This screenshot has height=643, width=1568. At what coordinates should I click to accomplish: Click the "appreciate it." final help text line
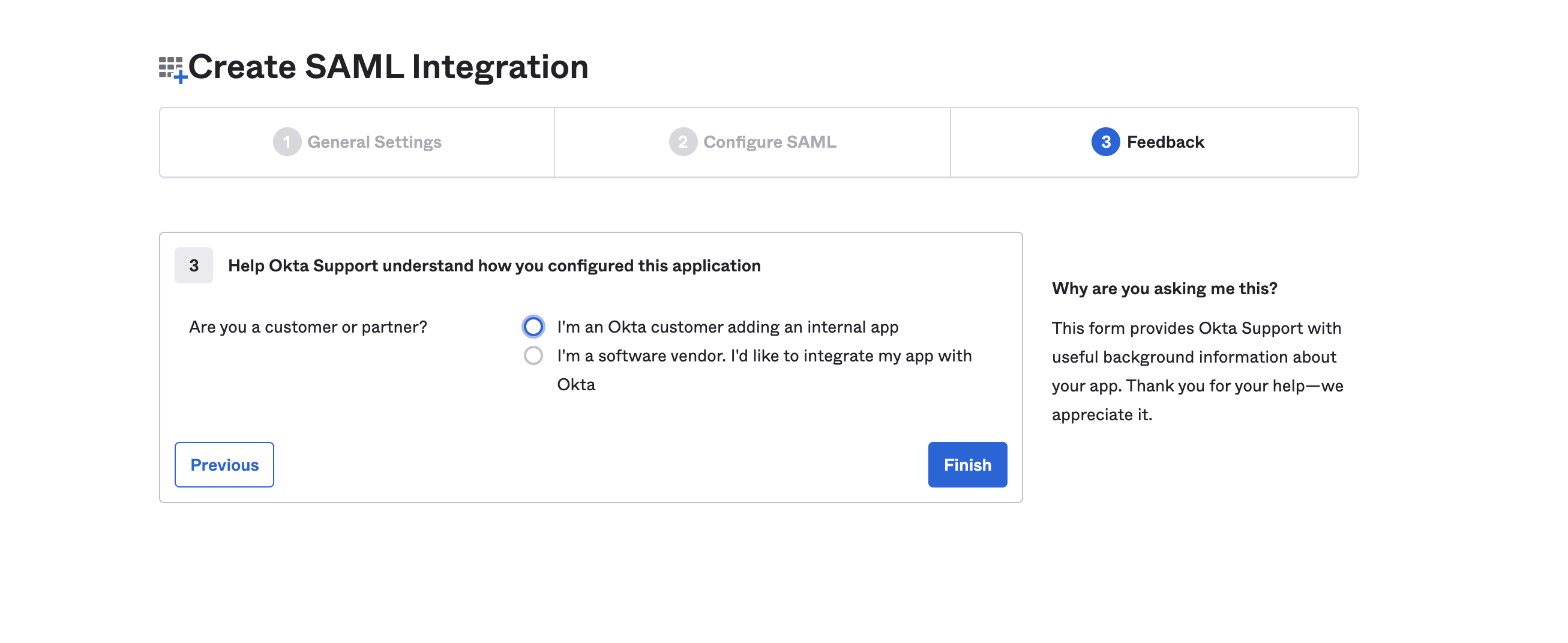pos(1102,415)
